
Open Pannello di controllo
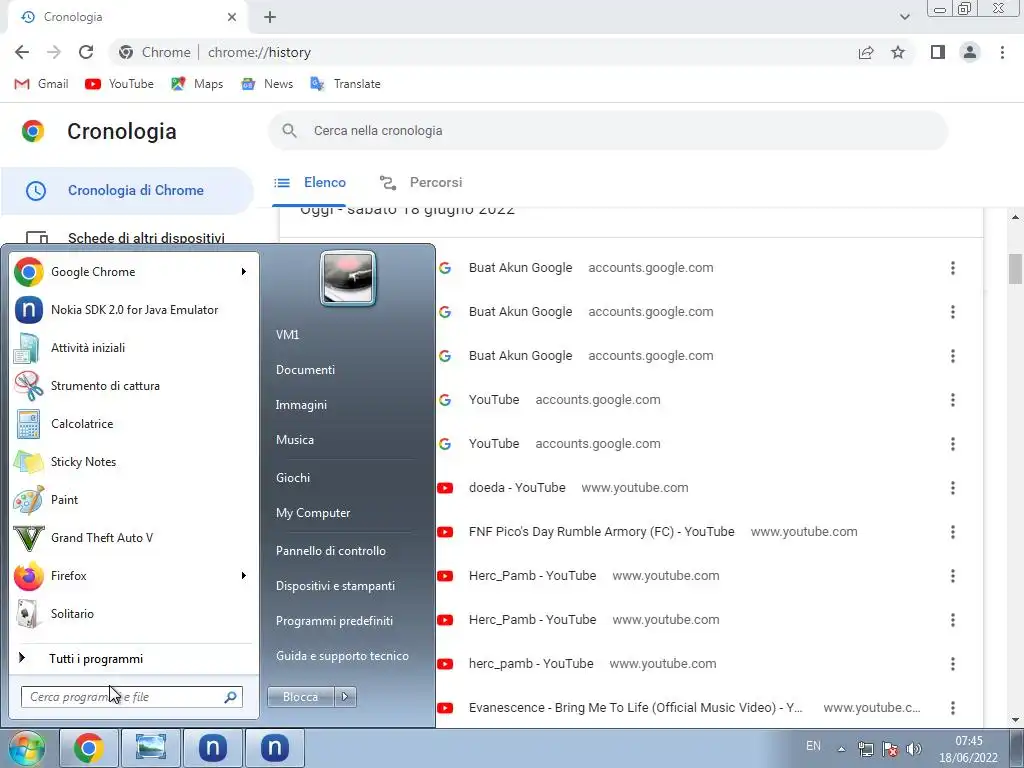coord(330,551)
